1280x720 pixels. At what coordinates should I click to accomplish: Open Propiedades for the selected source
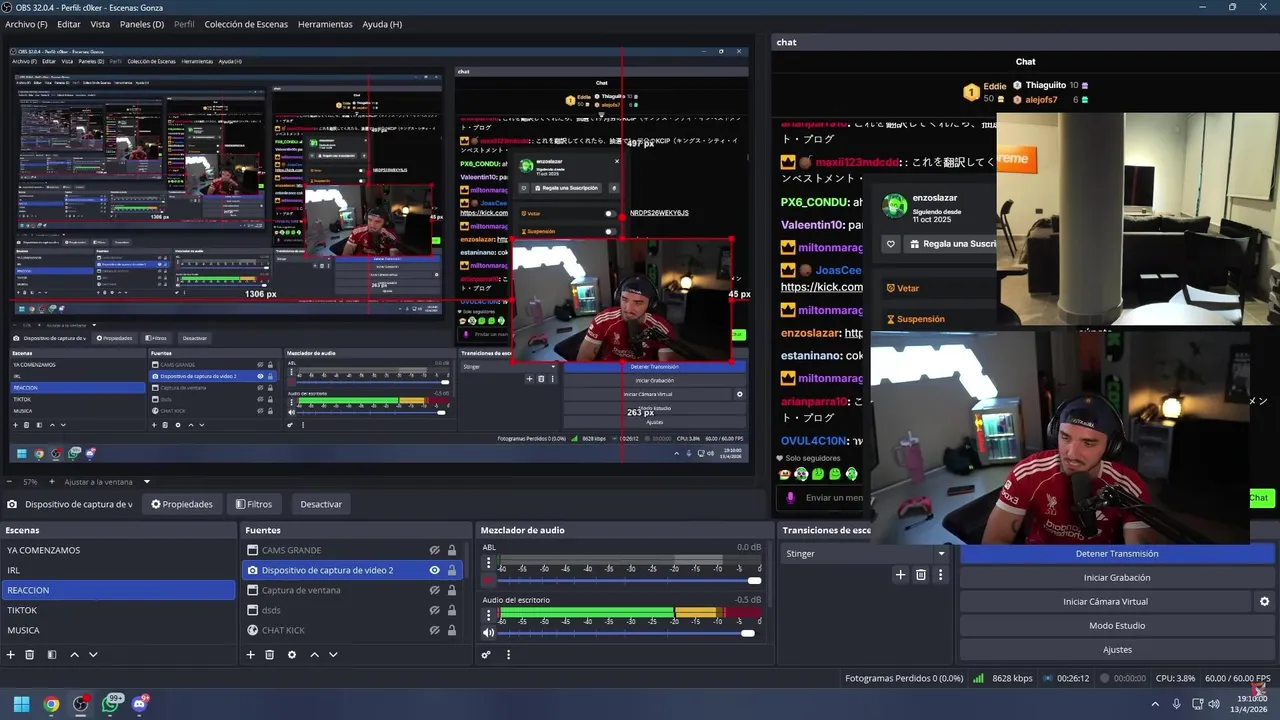(182, 504)
